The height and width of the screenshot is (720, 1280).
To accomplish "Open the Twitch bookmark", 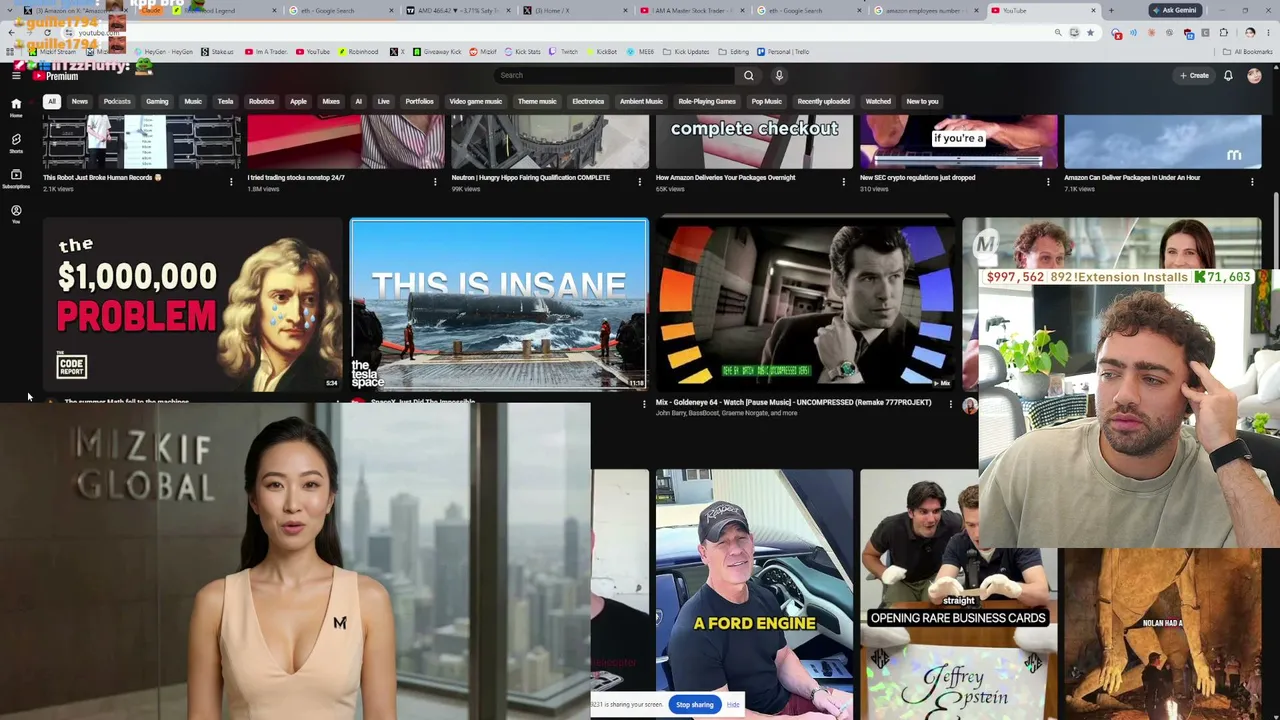I will tap(565, 52).
